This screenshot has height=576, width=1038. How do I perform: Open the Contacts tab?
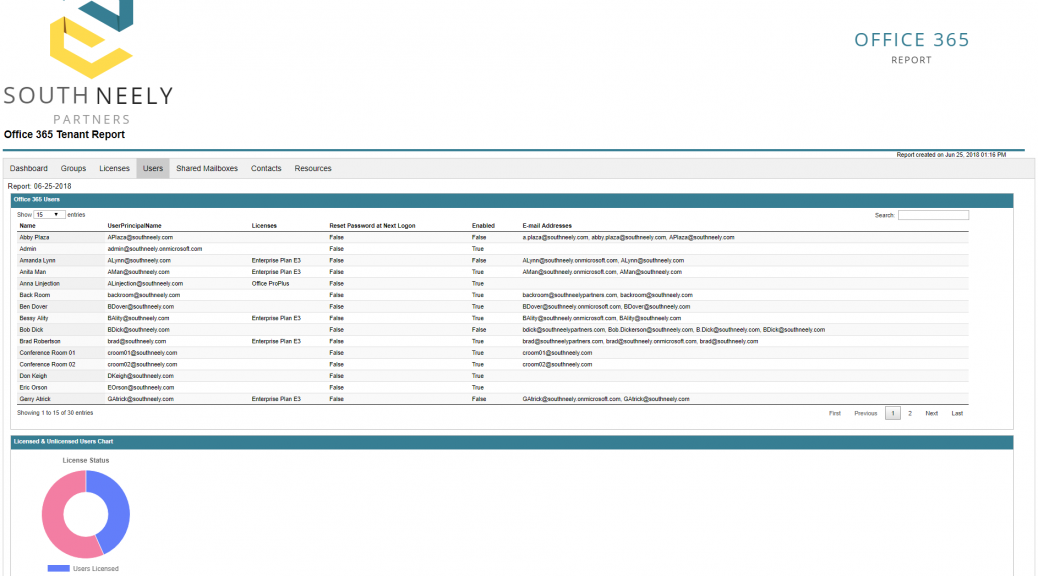click(x=266, y=168)
